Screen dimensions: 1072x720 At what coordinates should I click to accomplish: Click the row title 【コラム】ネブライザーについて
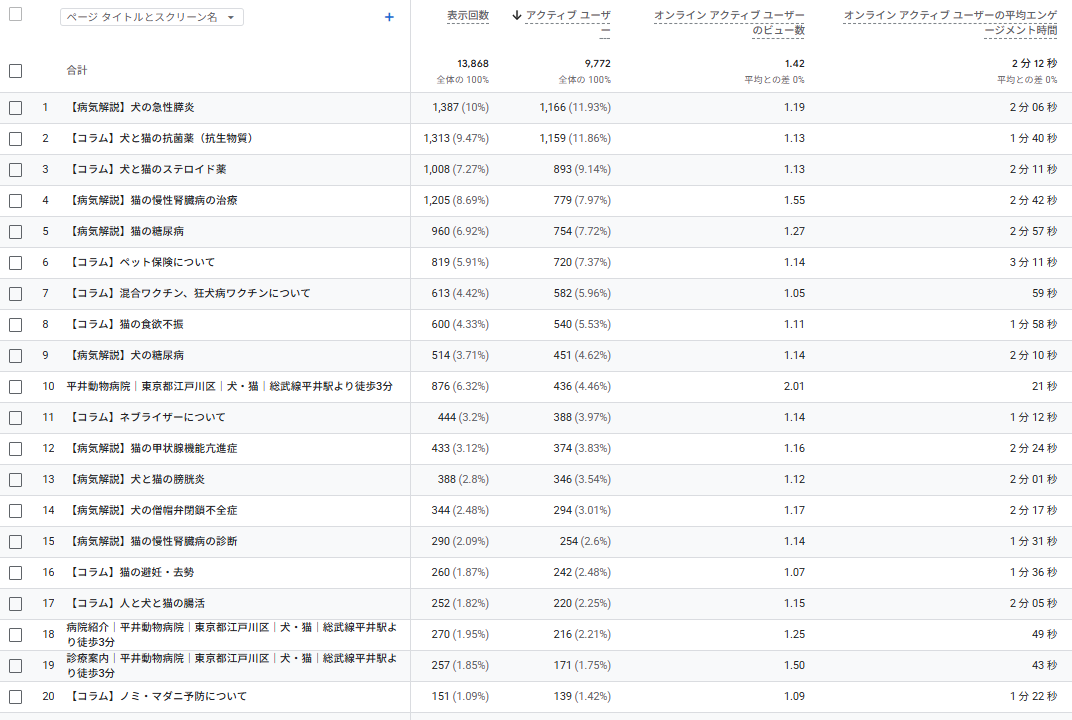pos(146,417)
